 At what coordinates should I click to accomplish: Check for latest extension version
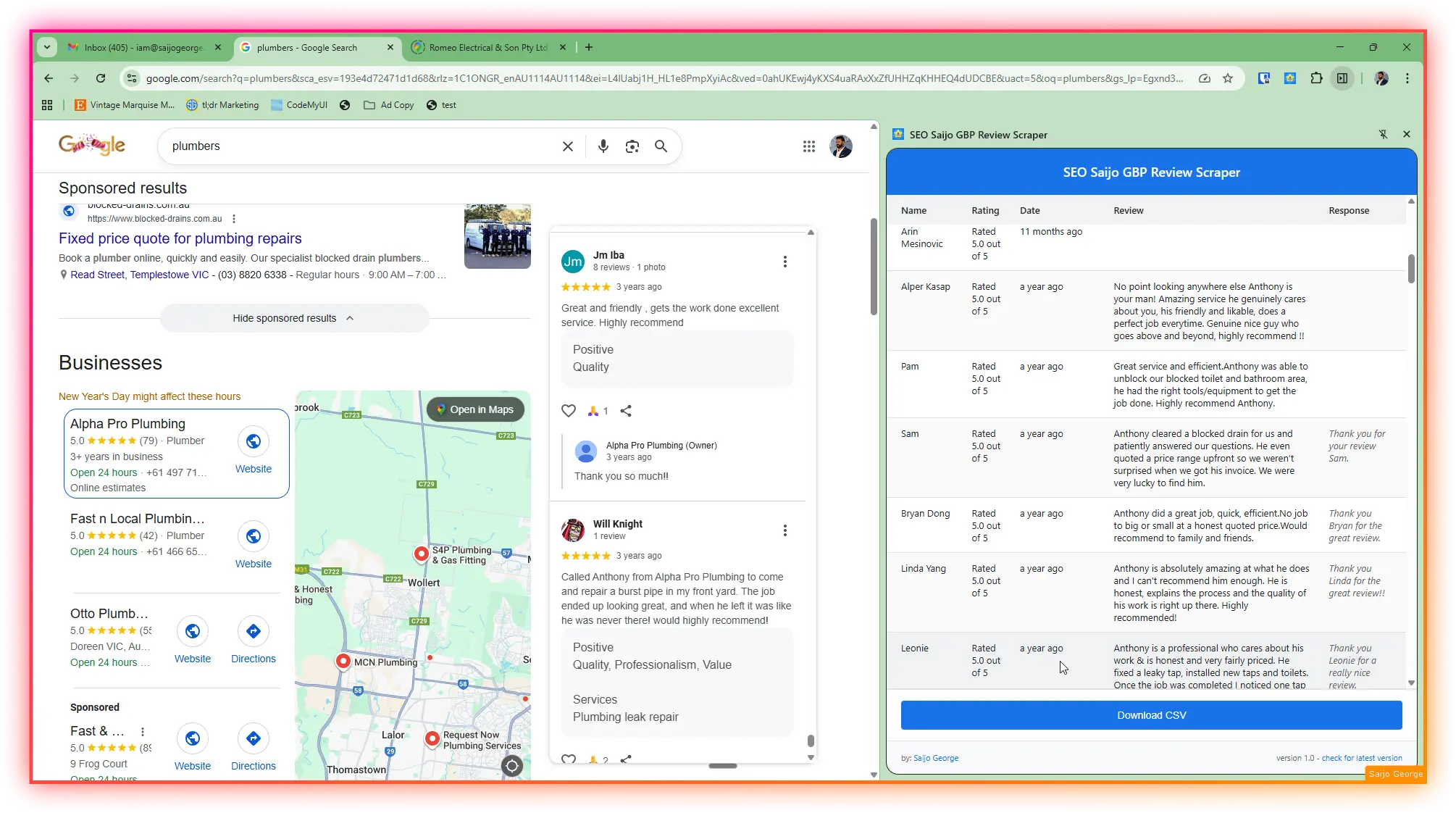(x=1362, y=758)
